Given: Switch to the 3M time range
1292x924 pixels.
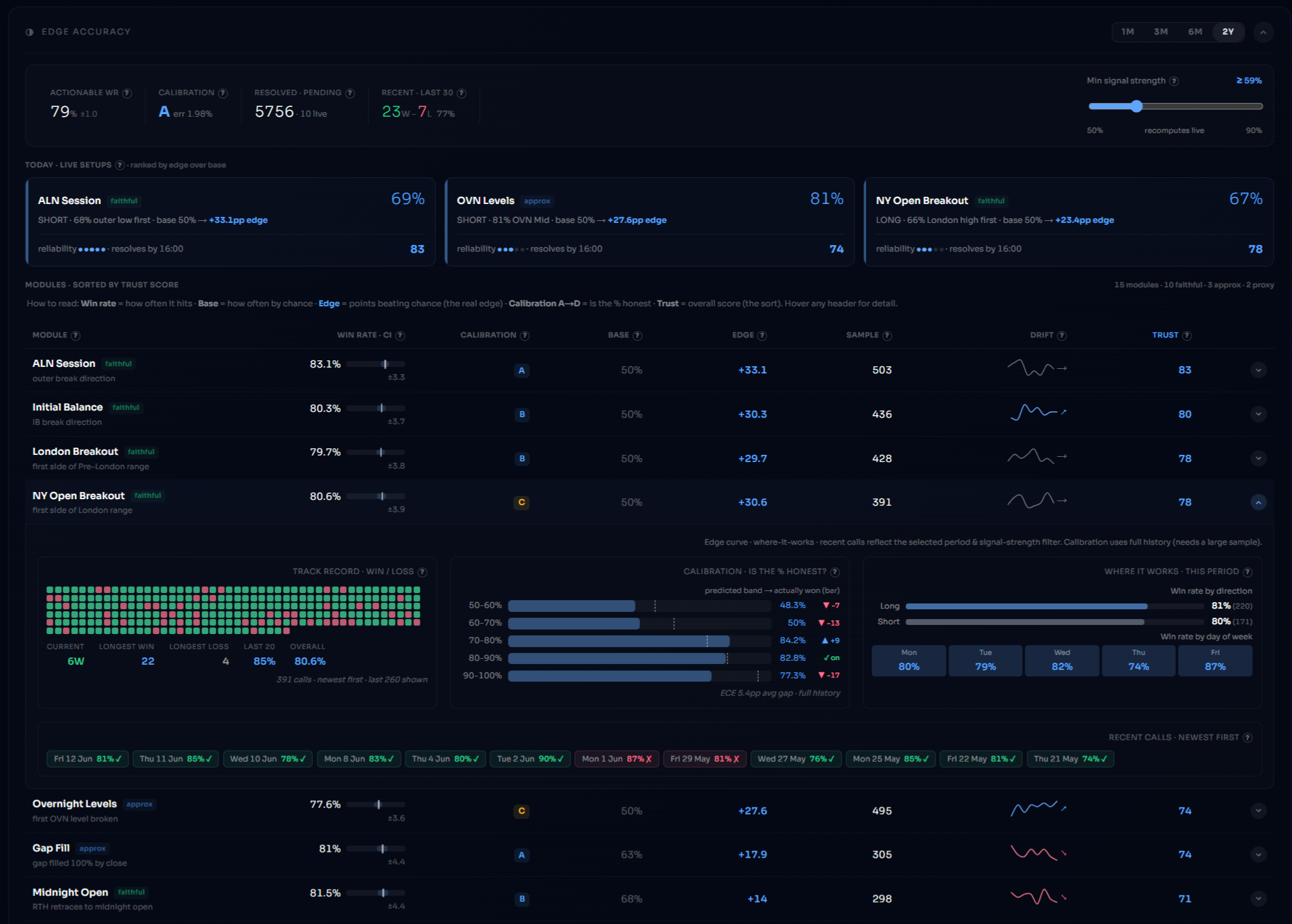Looking at the screenshot, I should point(1161,32).
